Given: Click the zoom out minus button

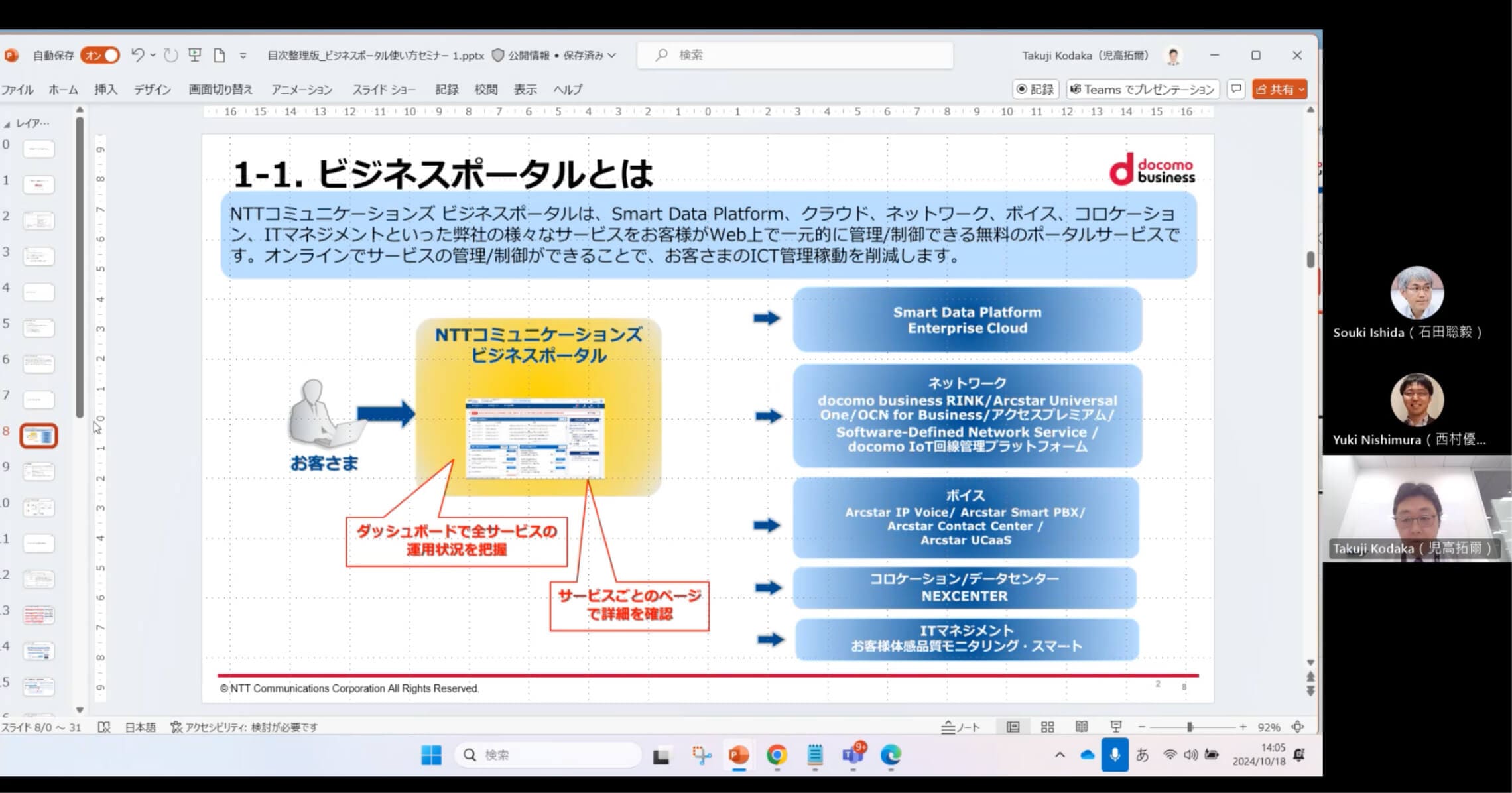Looking at the screenshot, I should (x=1142, y=727).
